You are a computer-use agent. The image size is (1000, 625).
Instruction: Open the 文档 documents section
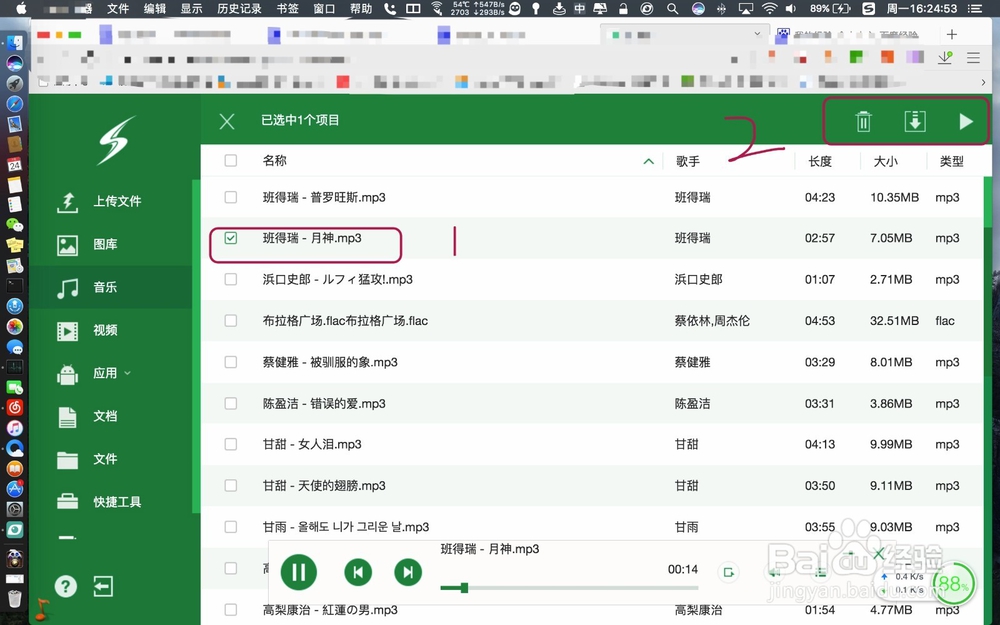point(103,416)
